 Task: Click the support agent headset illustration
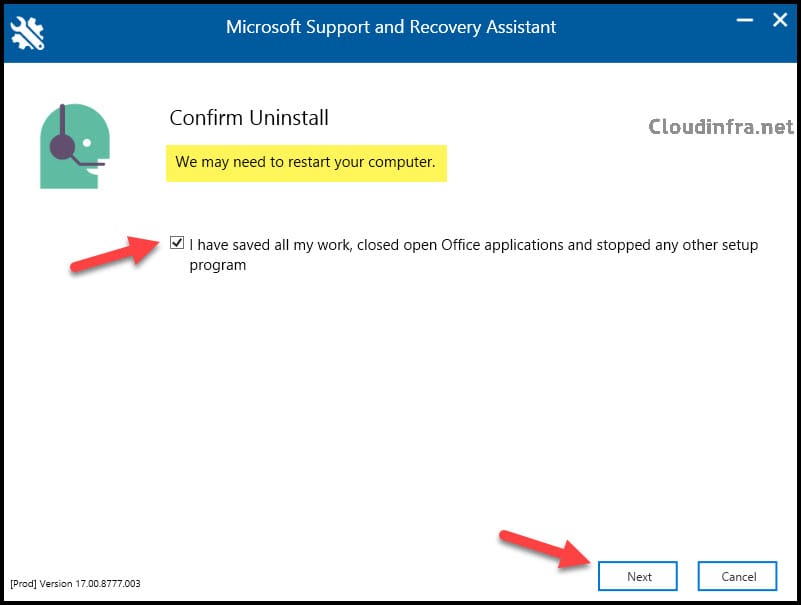coord(75,146)
